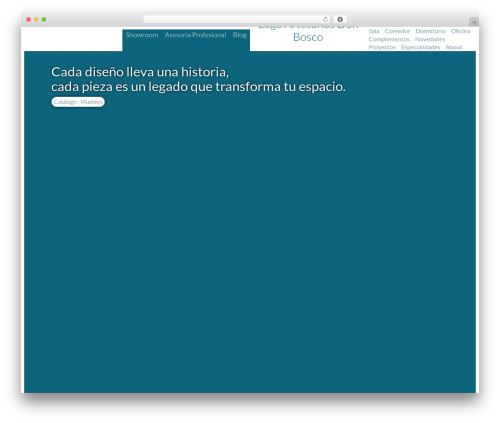Visit the Especialidades page

click(x=420, y=47)
